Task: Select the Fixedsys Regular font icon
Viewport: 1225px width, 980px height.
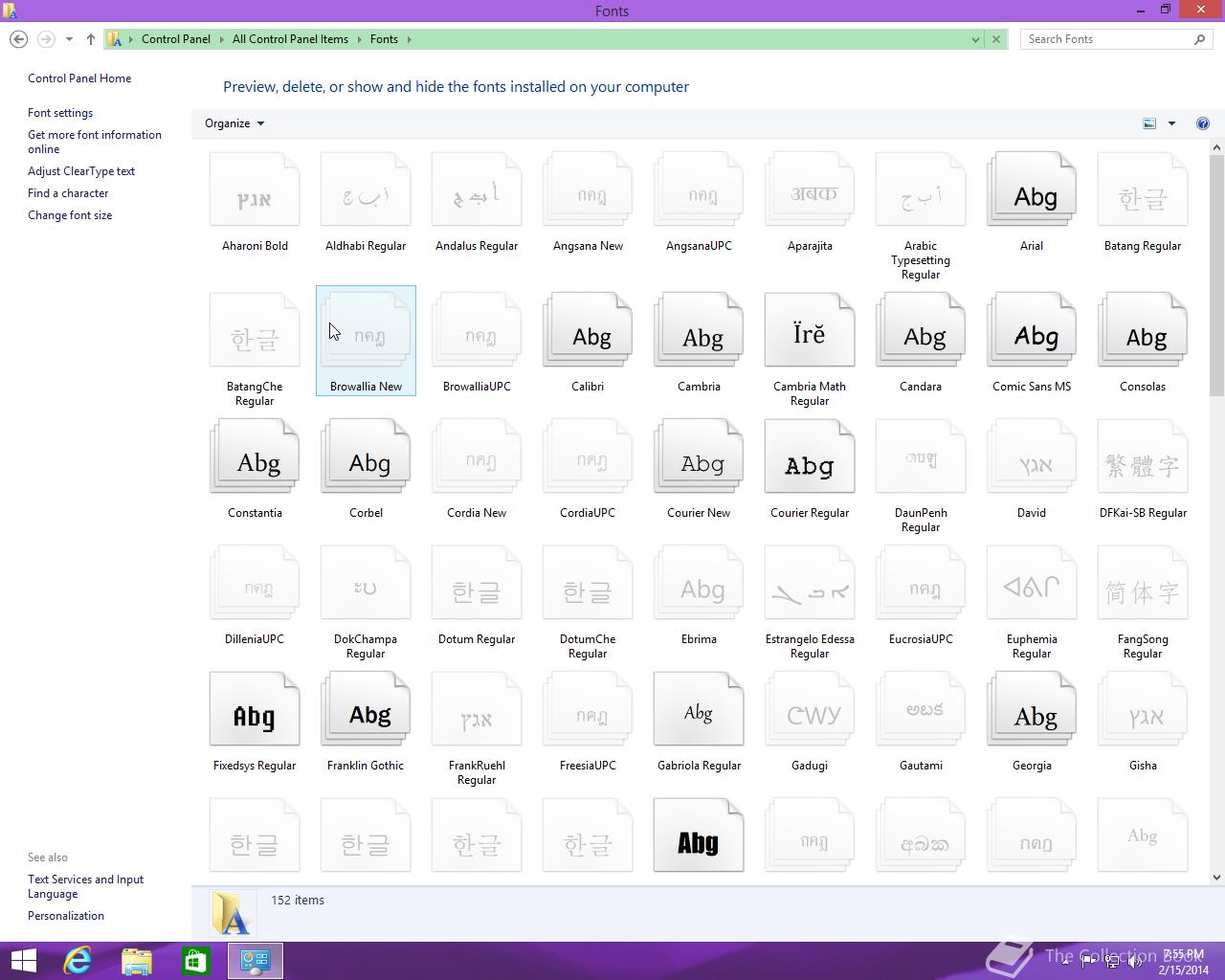Action: tap(255, 710)
